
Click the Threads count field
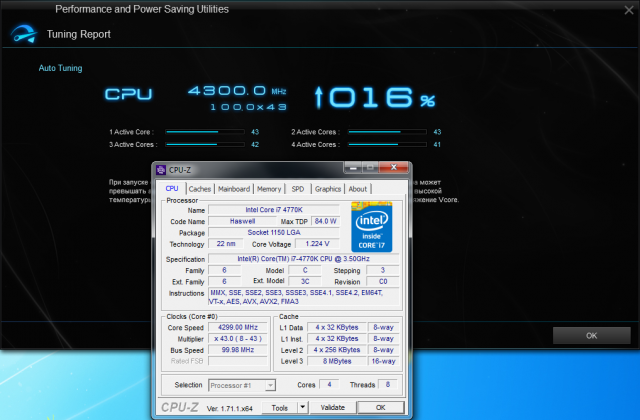pyautogui.click(x=387, y=384)
